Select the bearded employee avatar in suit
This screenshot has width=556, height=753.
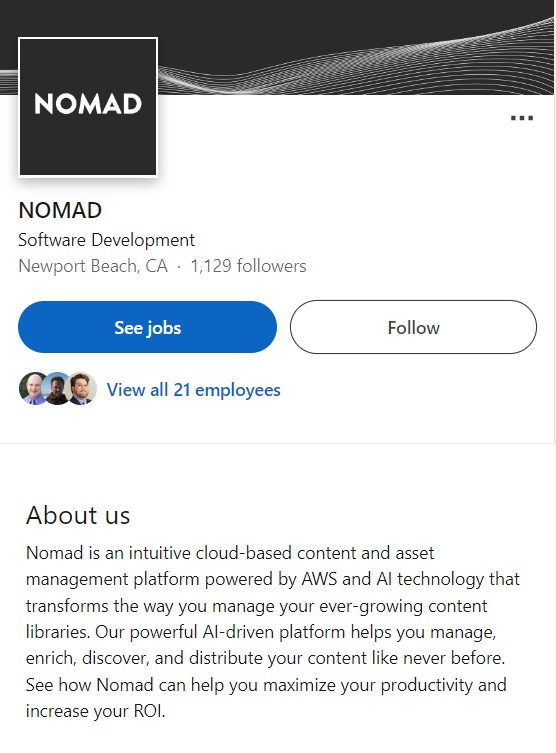click(81, 388)
